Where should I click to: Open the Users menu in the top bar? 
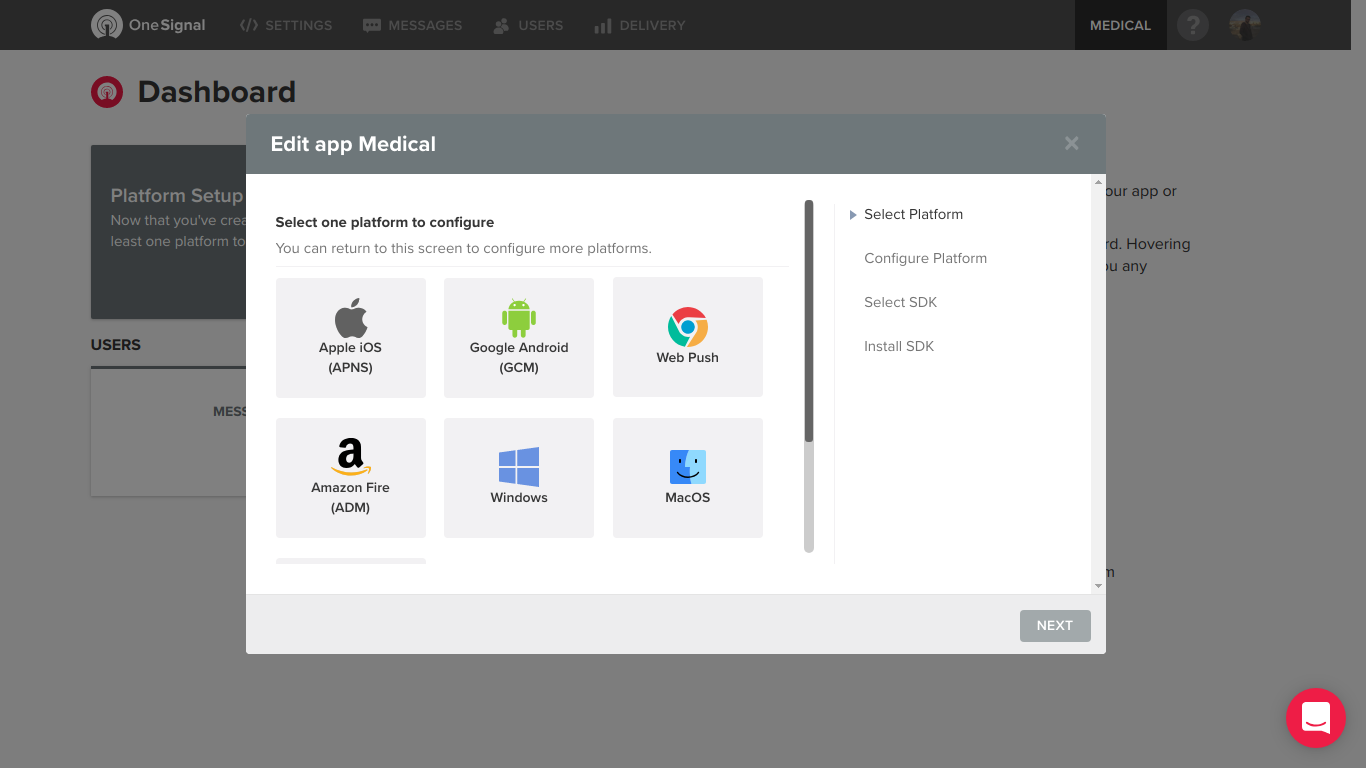point(528,25)
